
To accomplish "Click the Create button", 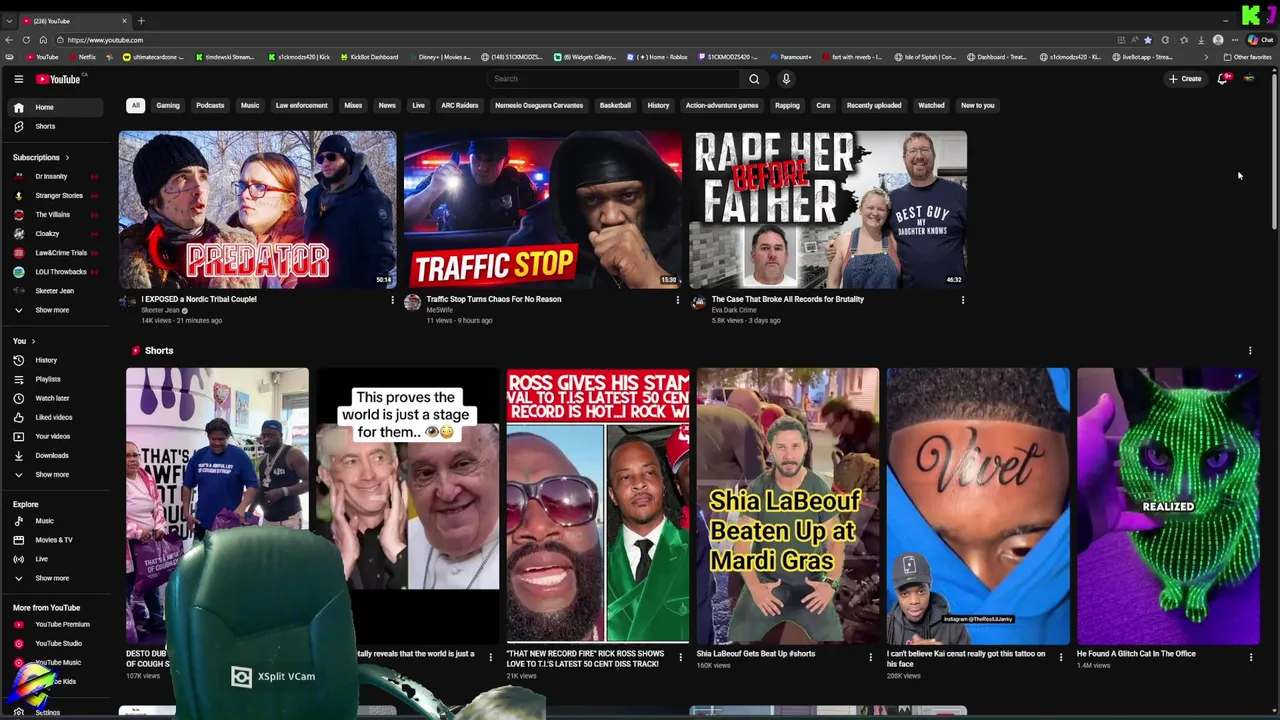I will coord(1185,79).
